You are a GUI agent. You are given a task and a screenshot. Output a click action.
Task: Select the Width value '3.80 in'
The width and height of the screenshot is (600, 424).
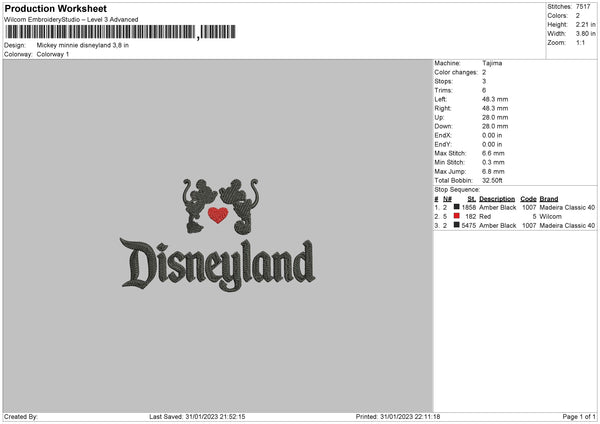(x=585, y=34)
